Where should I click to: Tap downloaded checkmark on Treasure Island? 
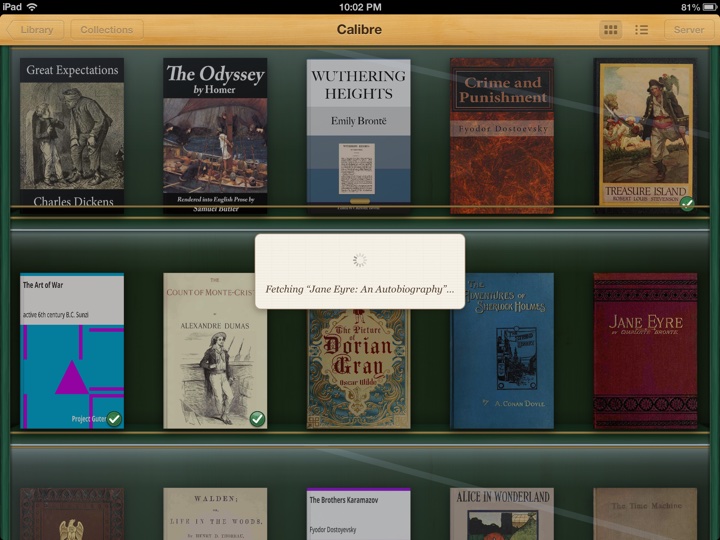point(687,203)
